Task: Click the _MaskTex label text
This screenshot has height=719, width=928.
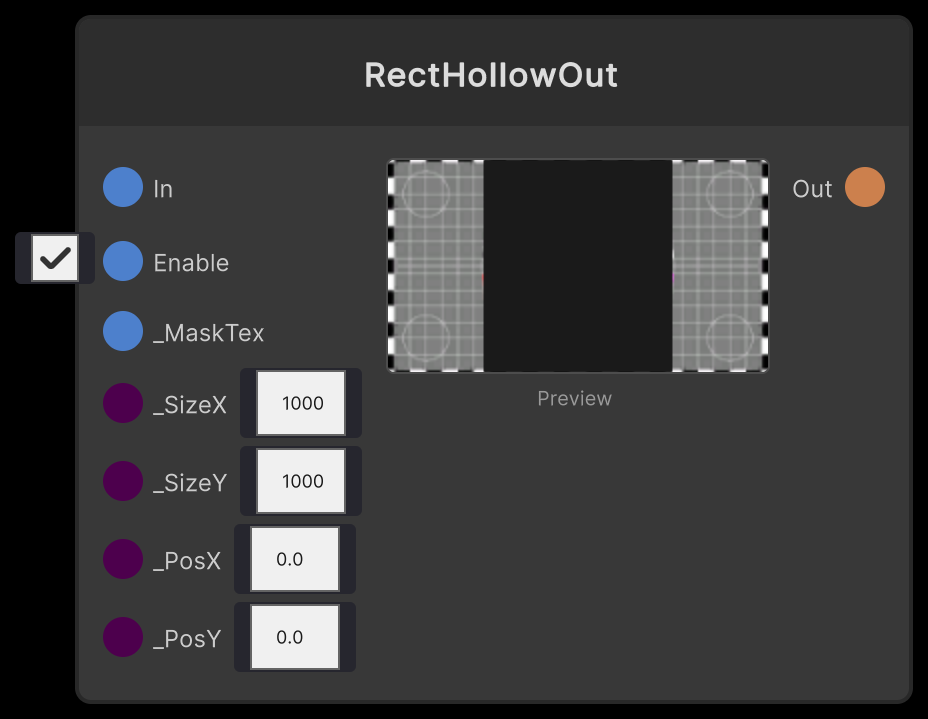Action: click(x=209, y=332)
